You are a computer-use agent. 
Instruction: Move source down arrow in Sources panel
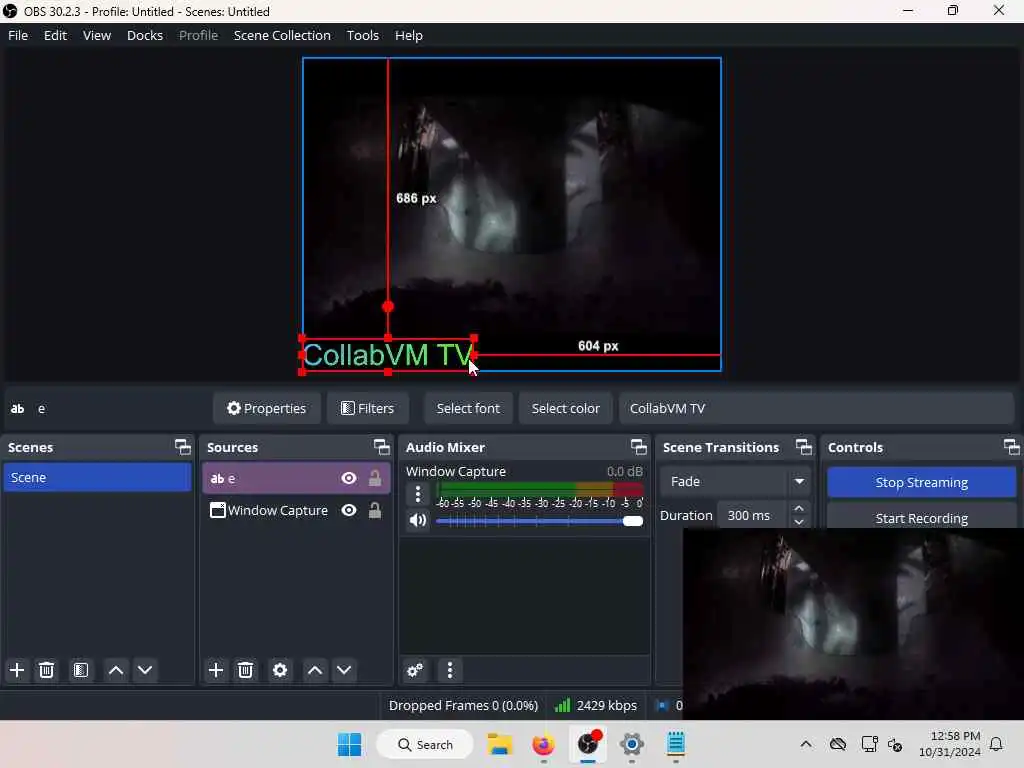pyautogui.click(x=344, y=670)
